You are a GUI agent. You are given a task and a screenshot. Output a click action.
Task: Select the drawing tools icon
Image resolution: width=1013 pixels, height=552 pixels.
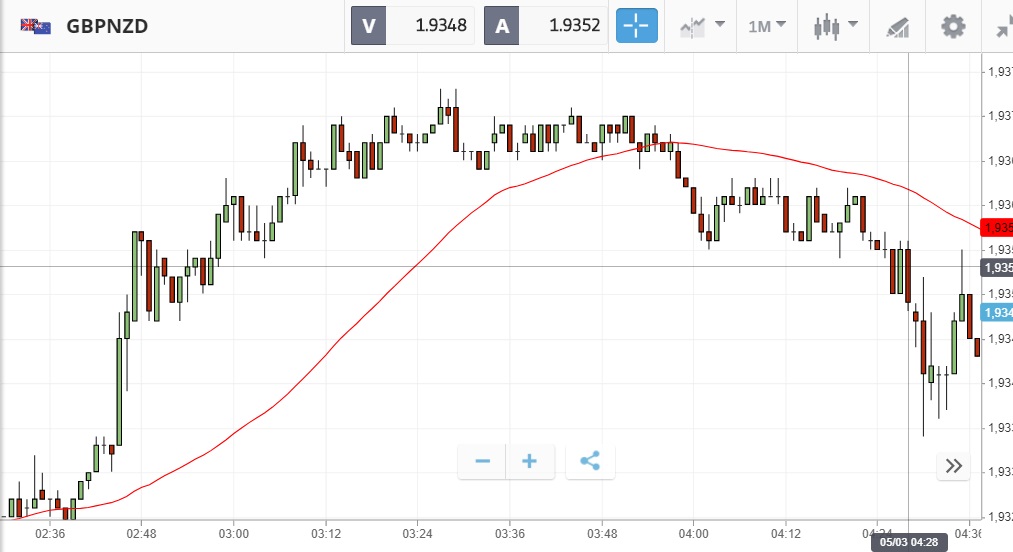(x=897, y=27)
